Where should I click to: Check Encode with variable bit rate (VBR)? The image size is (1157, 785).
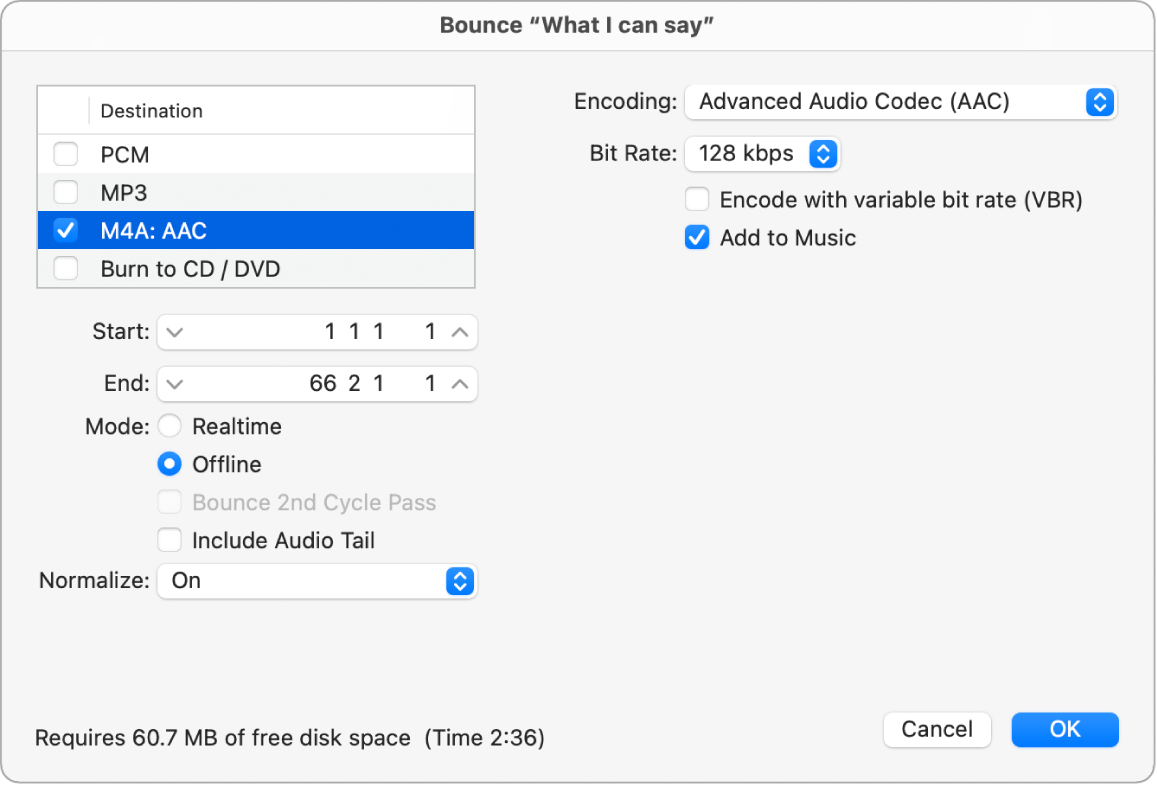coord(697,199)
